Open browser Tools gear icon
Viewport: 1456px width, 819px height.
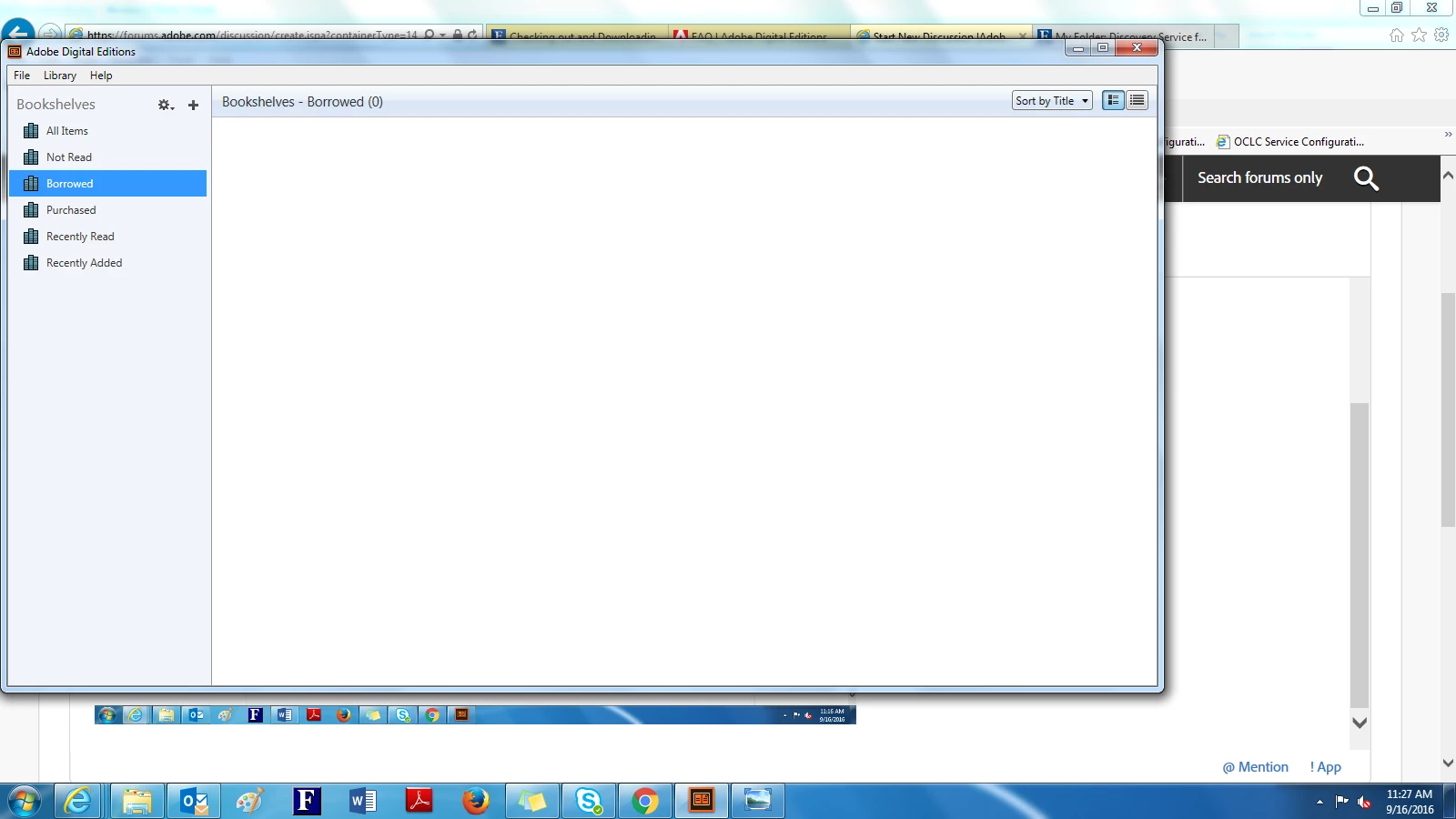(x=1441, y=35)
